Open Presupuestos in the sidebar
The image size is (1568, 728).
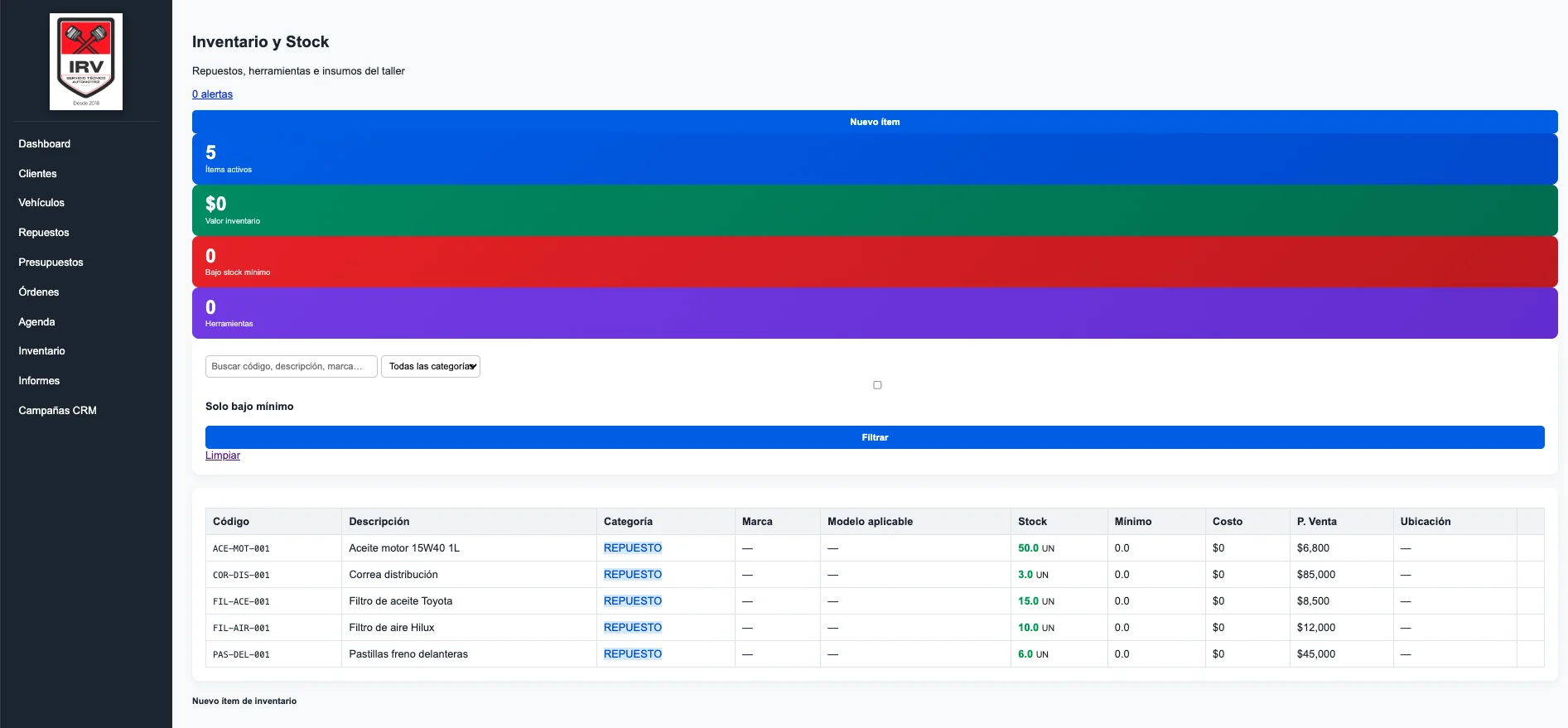(x=51, y=263)
